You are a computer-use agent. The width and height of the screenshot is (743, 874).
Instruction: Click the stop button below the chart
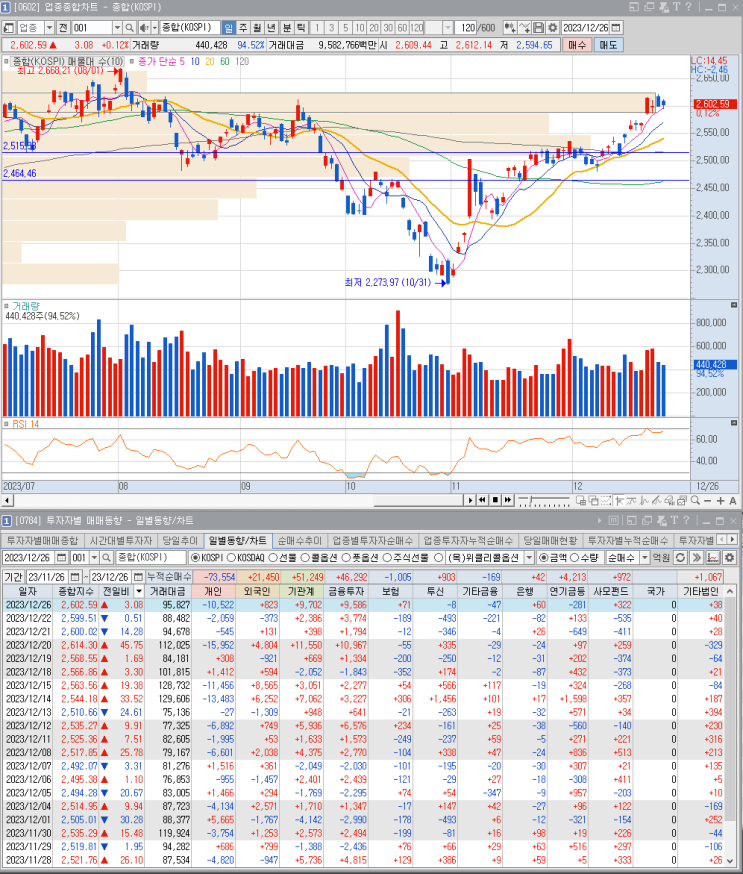point(495,500)
